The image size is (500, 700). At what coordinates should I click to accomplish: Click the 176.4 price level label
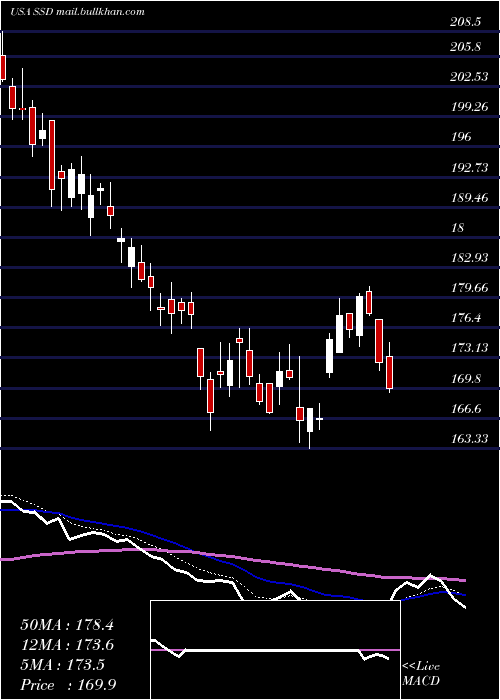point(466,318)
